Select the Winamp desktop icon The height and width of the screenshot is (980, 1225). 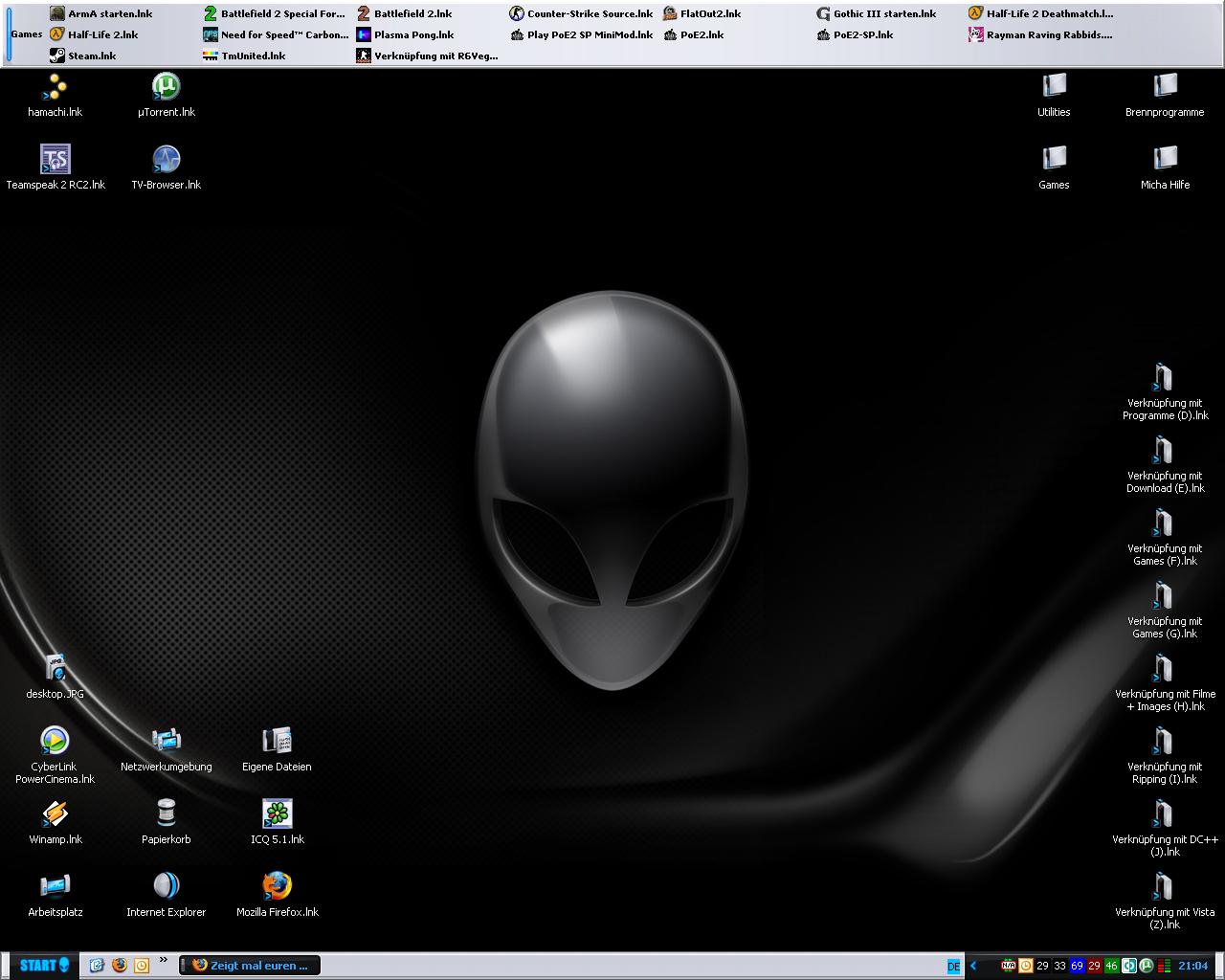pos(56,822)
